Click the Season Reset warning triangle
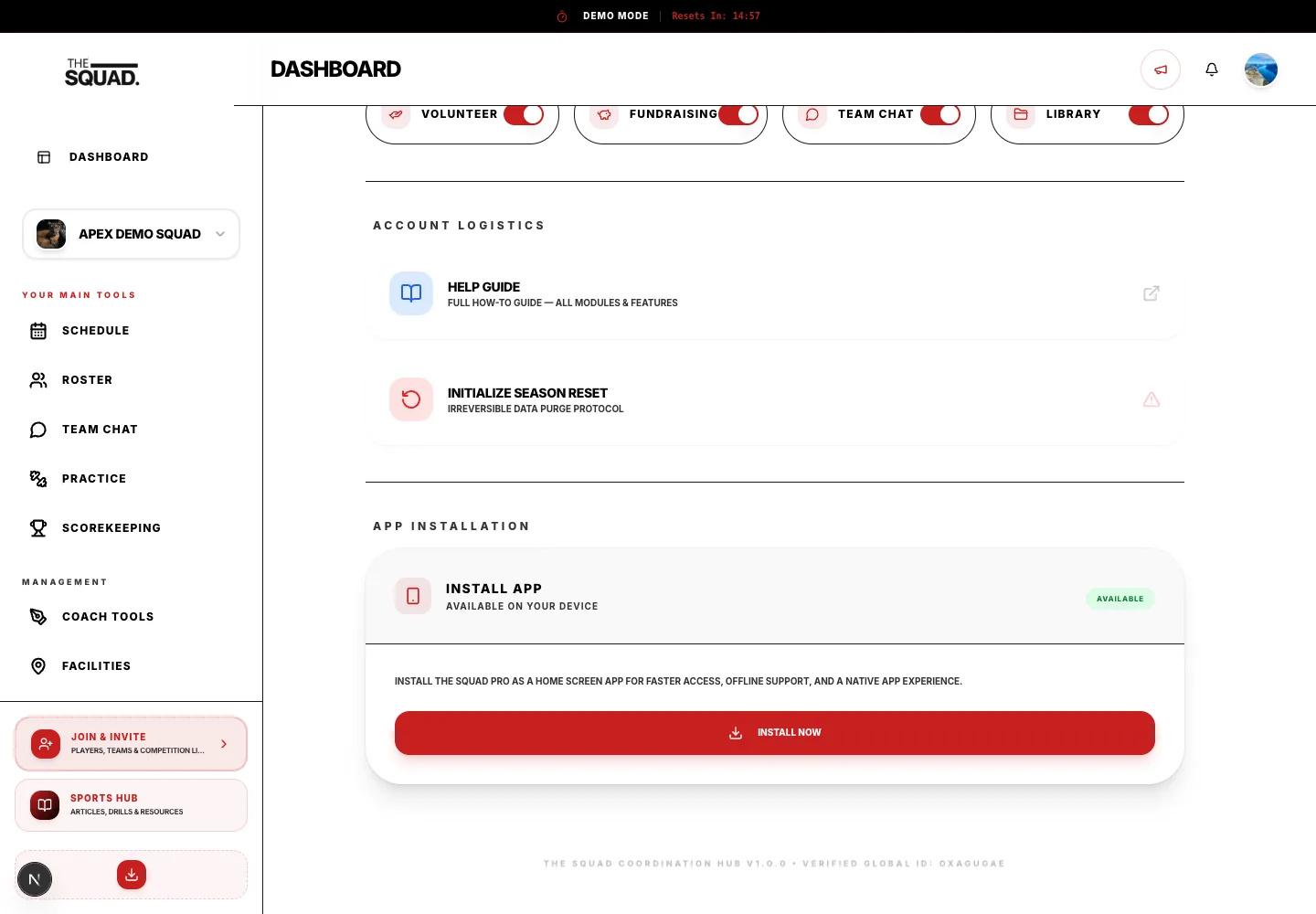Image resolution: width=1316 pixels, height=914 pixels. (x=1151, y=399)
